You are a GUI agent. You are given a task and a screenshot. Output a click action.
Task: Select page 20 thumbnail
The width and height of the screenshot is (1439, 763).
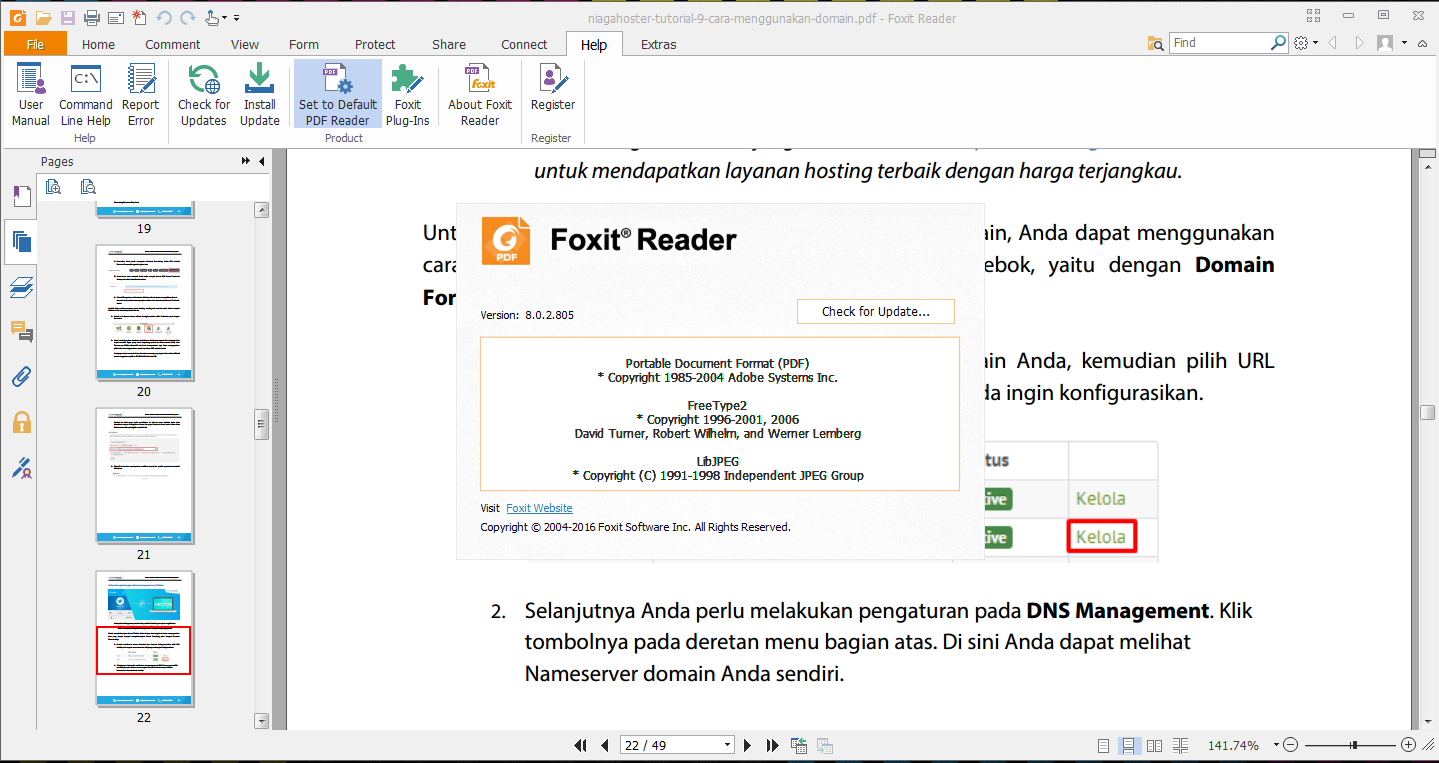[144, 313]
